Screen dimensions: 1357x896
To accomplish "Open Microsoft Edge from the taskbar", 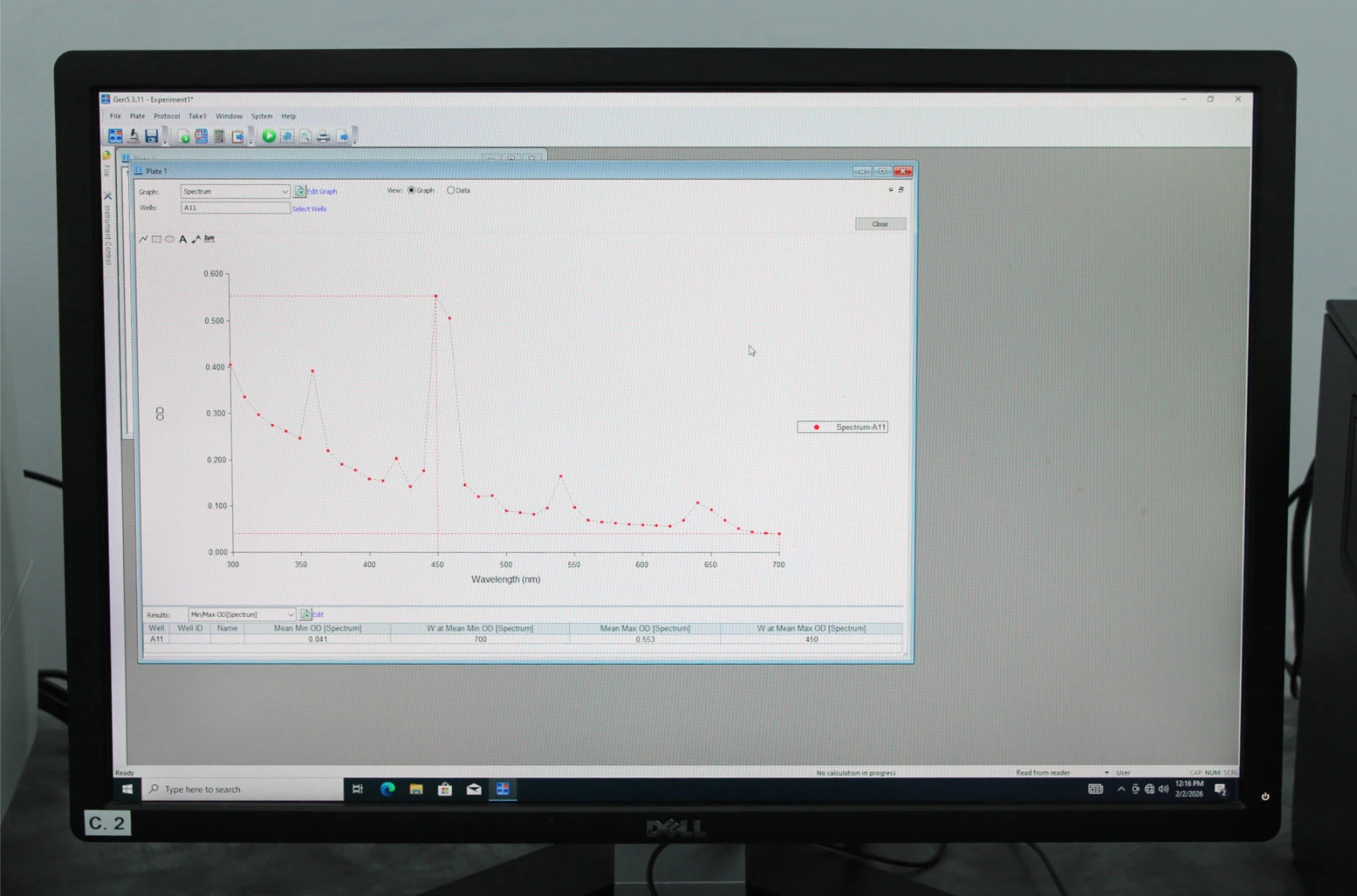I will point(388,789).
